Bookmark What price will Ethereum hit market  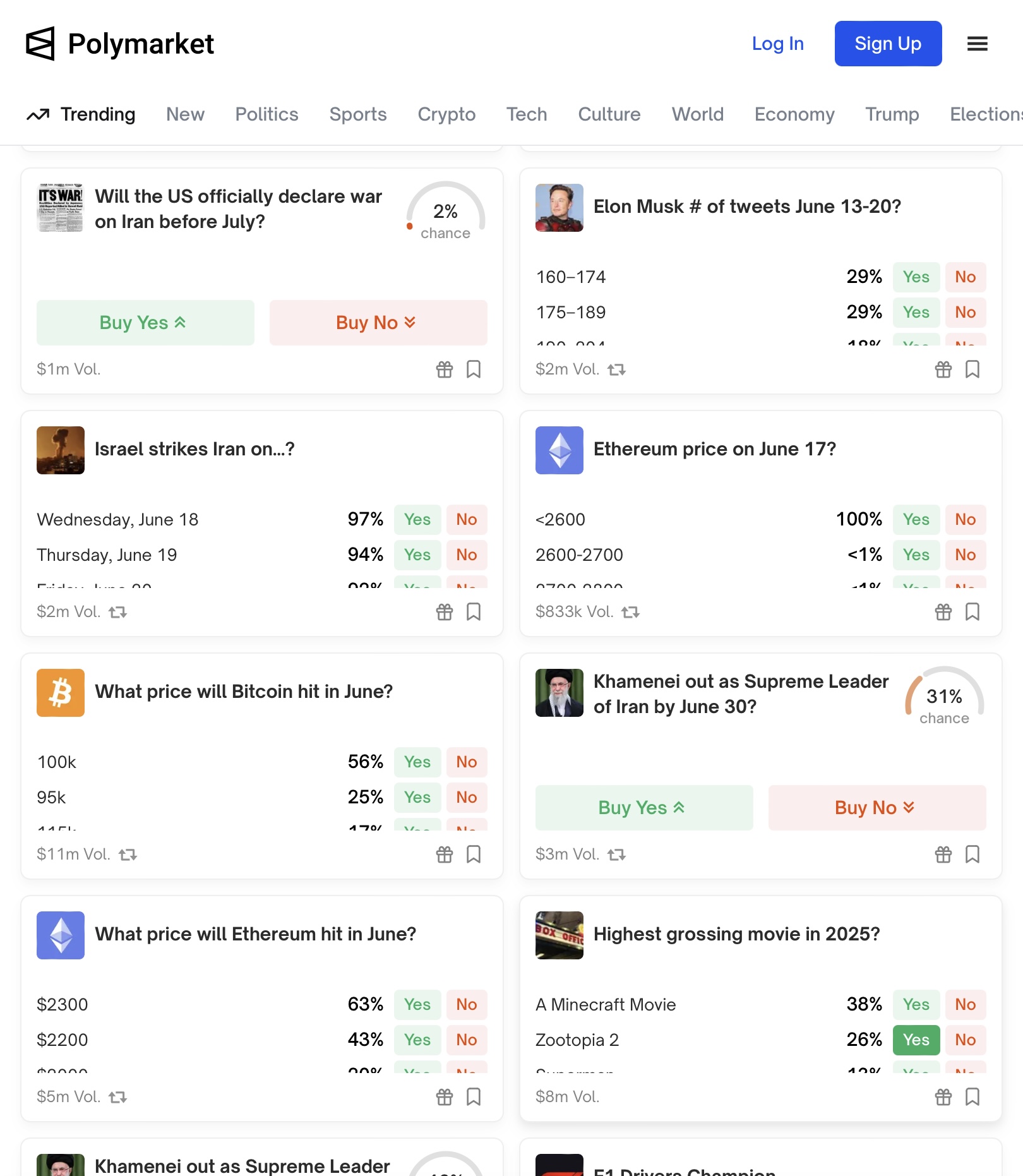coord(474,1097)
